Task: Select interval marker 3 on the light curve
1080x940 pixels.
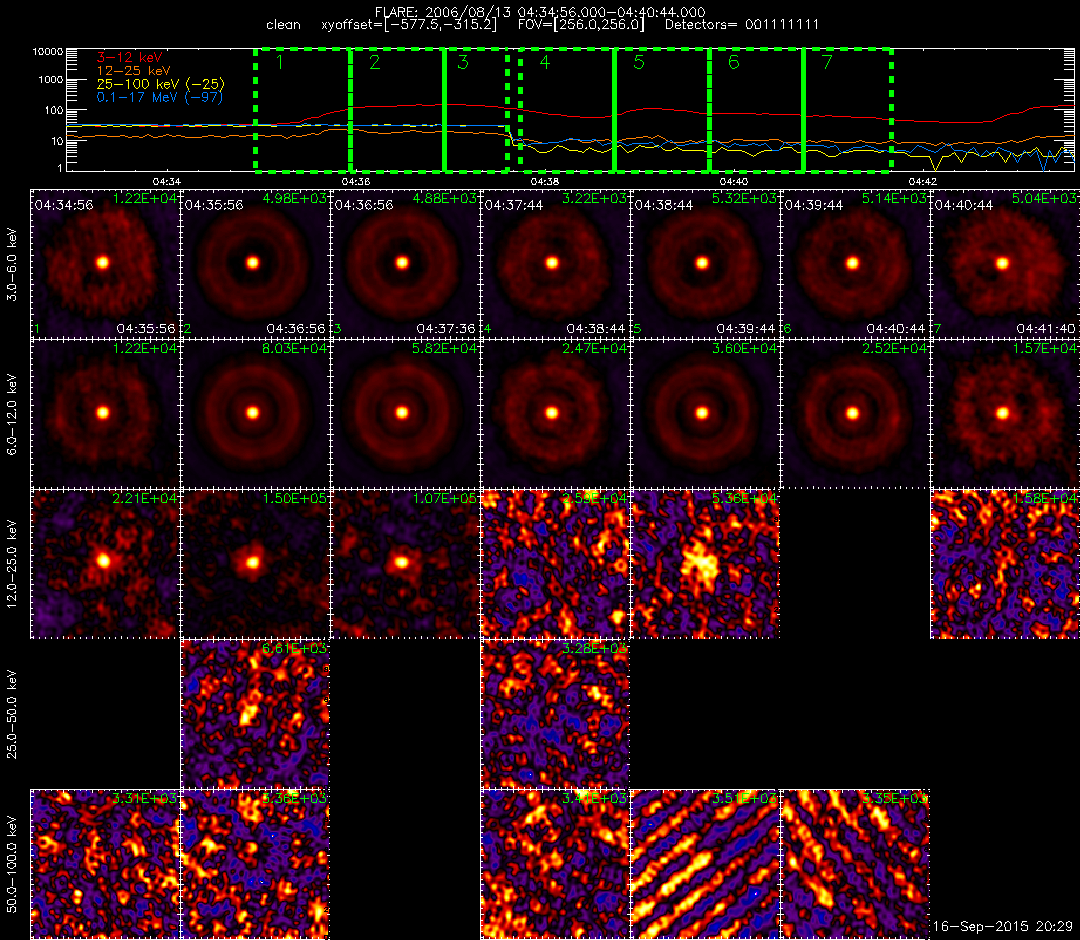Action: pyautogui.click(x=463, y=63)
